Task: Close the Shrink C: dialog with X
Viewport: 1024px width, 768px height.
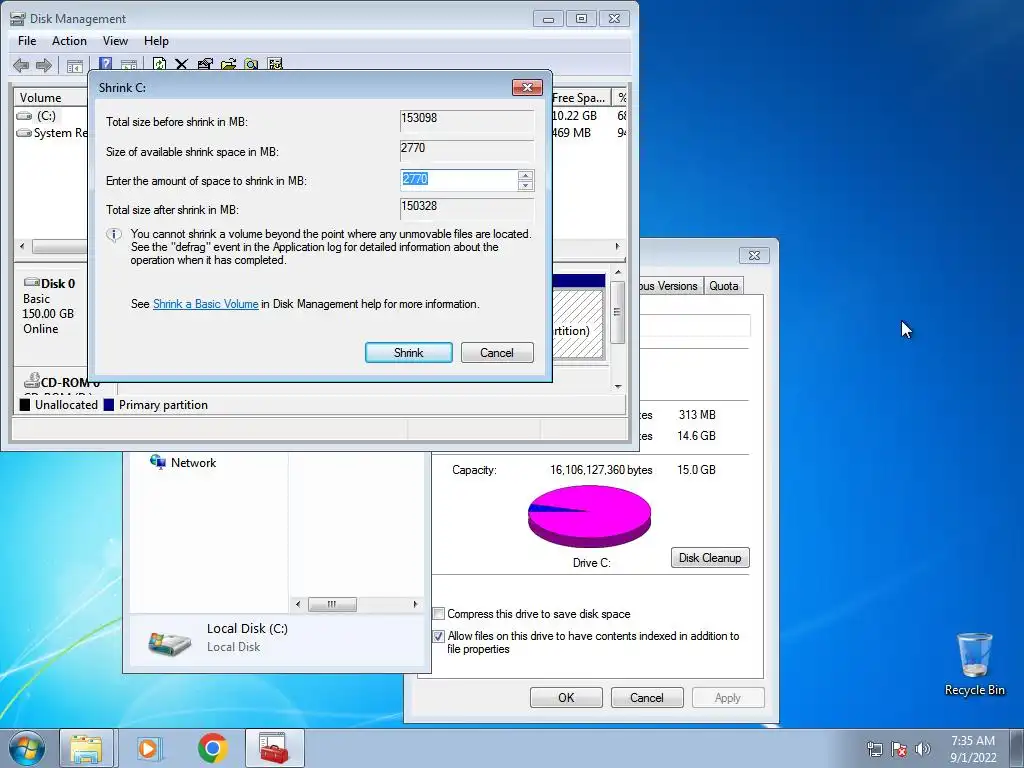Action: point(527,87)
